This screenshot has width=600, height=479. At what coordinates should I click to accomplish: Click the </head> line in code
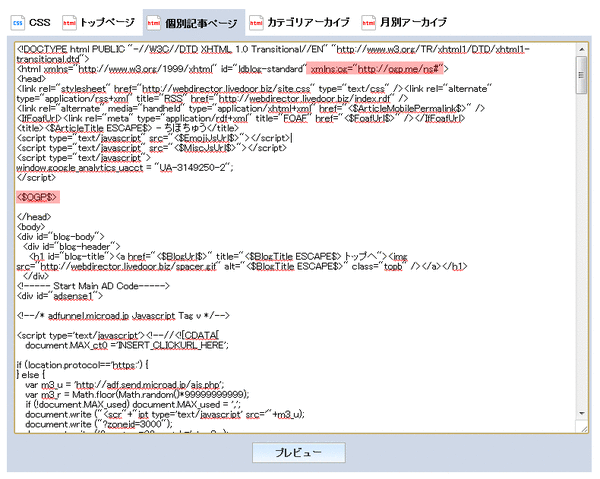(x=34, y=217)
